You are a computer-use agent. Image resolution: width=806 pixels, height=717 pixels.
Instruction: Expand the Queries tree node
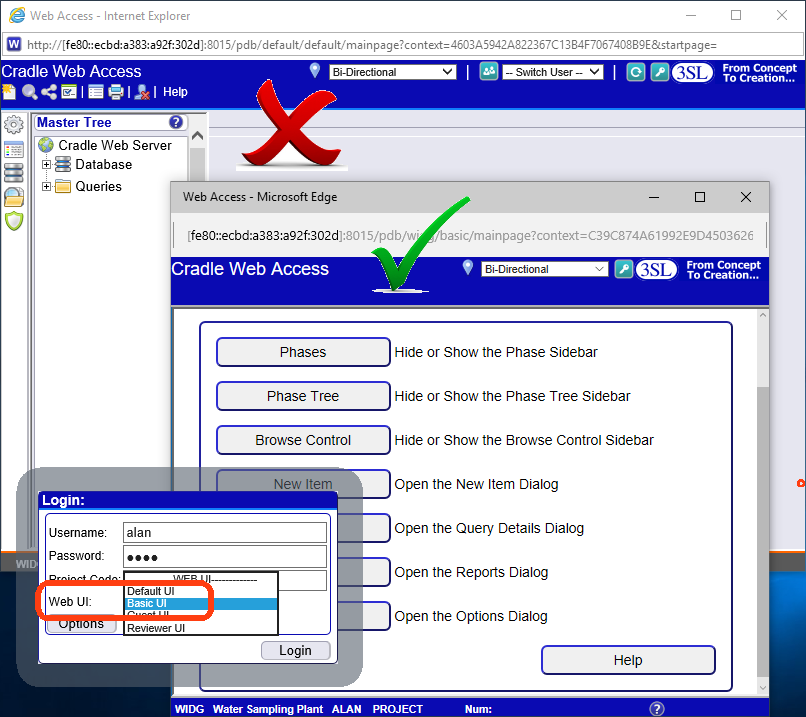[x=46, y=186]
